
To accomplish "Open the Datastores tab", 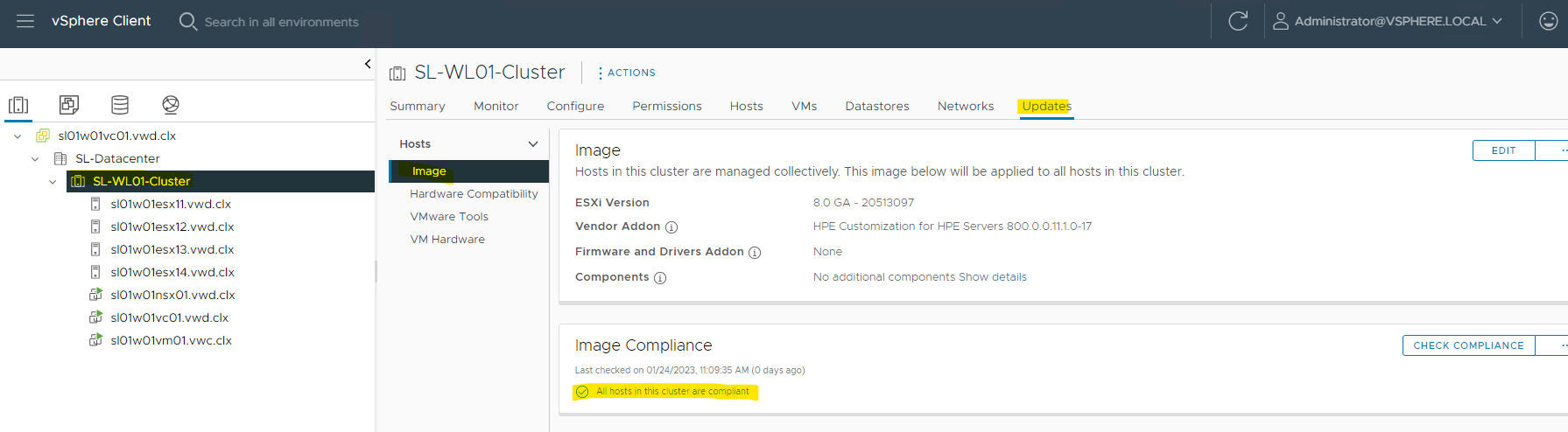I will click(x=877, y=106).
